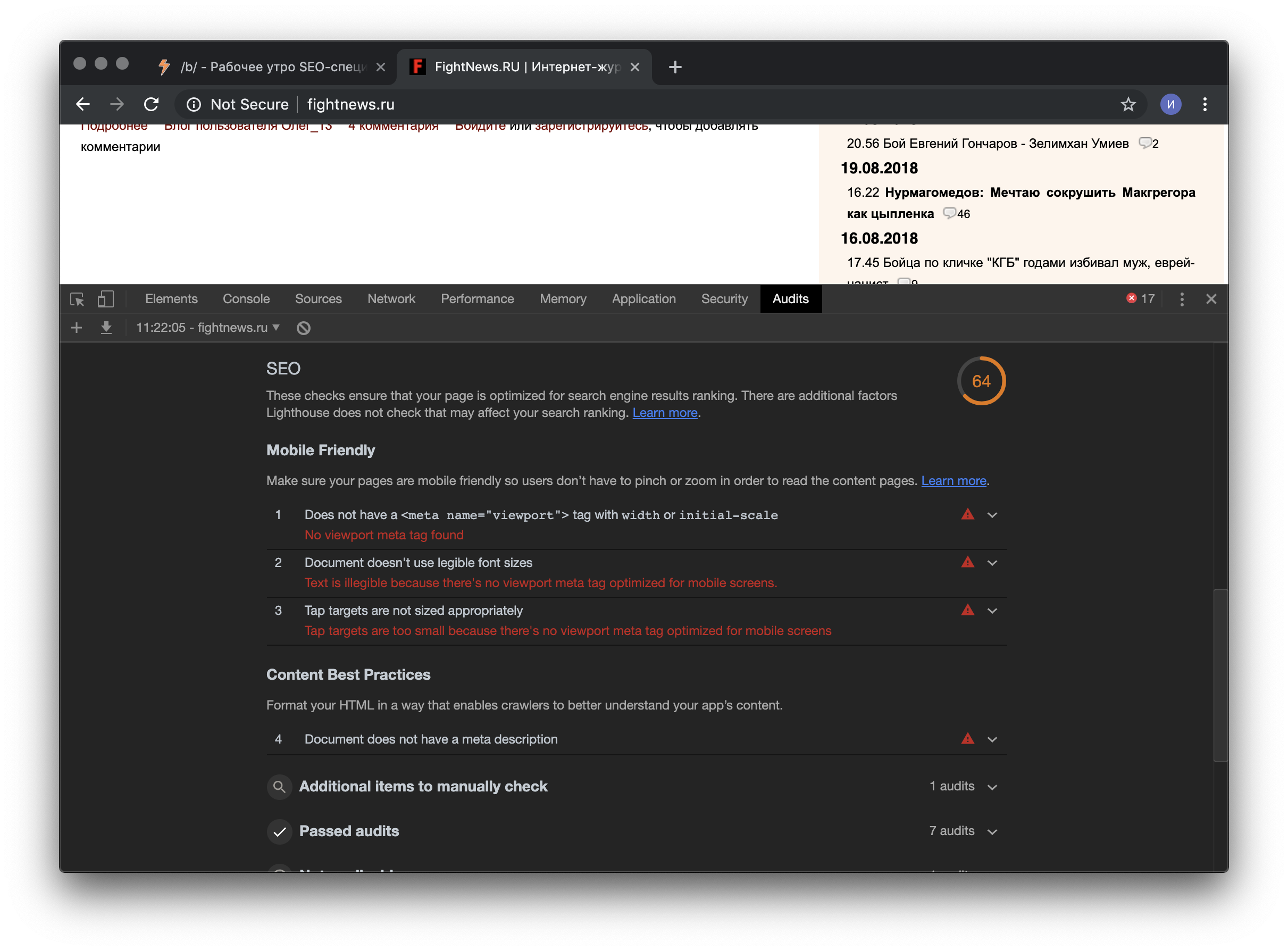Click the clear all audits icon
Image resolution: width=1288 pixels, height=951 pixels.
[303, 328]
